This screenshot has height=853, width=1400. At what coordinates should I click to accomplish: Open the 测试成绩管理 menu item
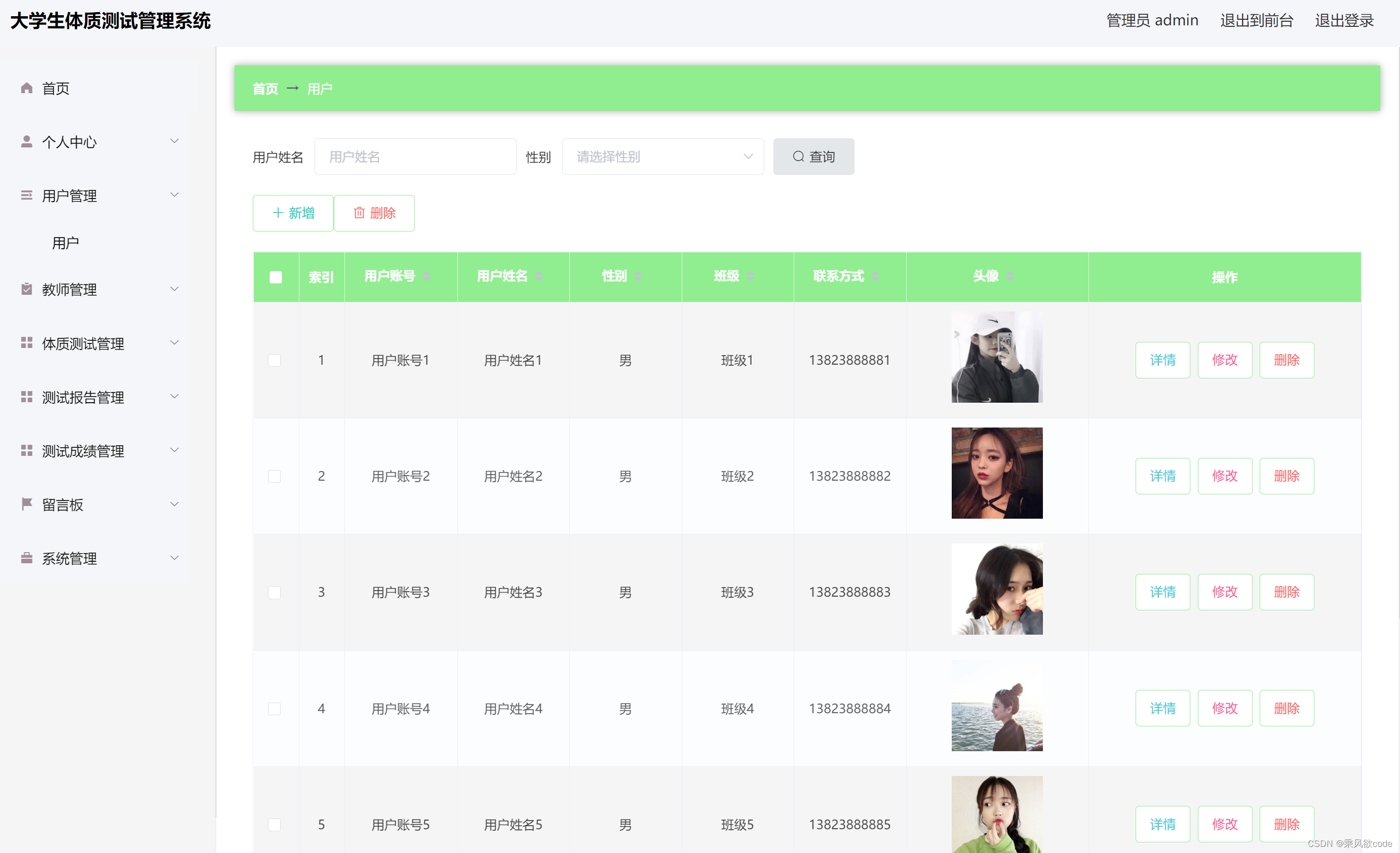point(83,451)
